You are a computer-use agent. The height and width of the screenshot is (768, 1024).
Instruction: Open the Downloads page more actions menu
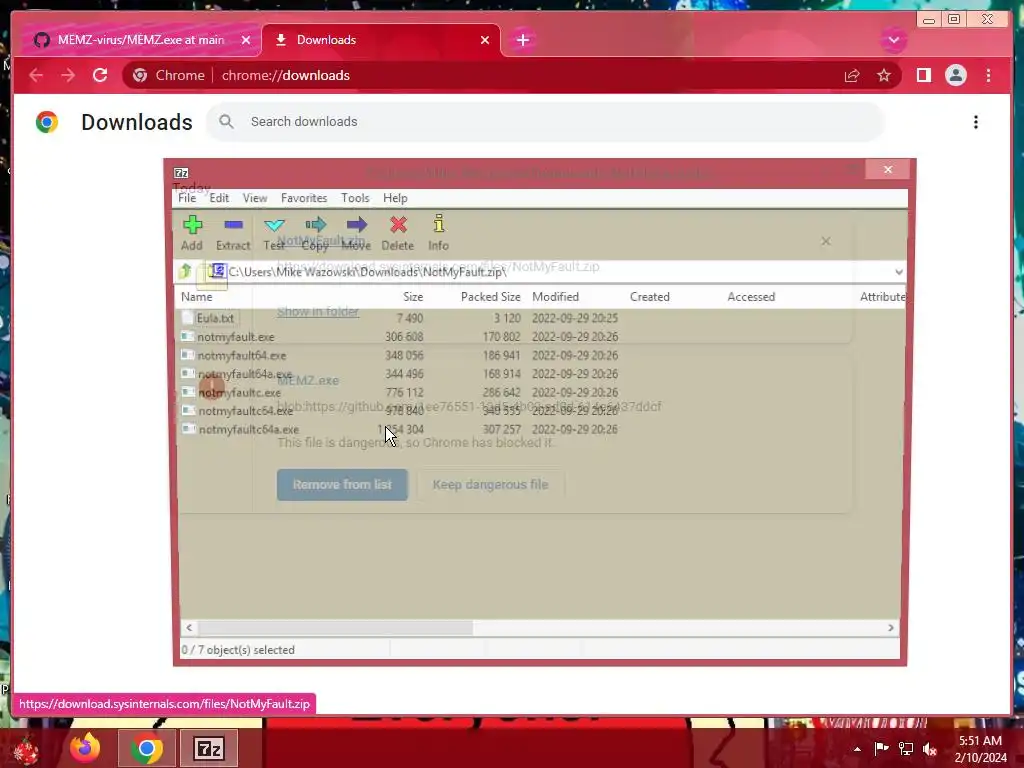(976, 122)
